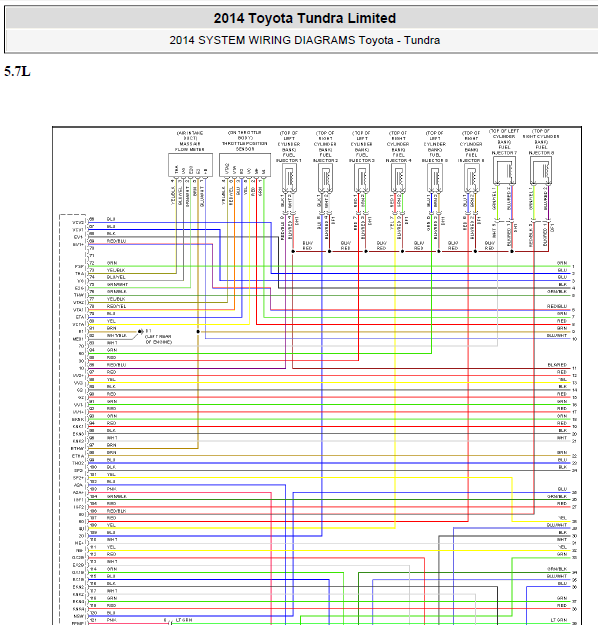Click the Fuel Injector 4 coil symbol
Screen dimensions: 598x625
[x=399, y=178]
